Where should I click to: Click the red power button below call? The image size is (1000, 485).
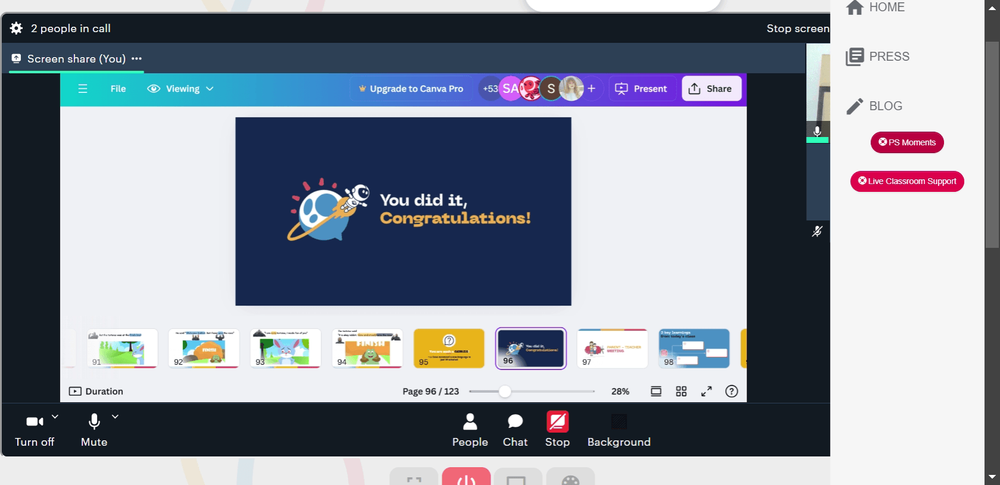pos(466,477)
